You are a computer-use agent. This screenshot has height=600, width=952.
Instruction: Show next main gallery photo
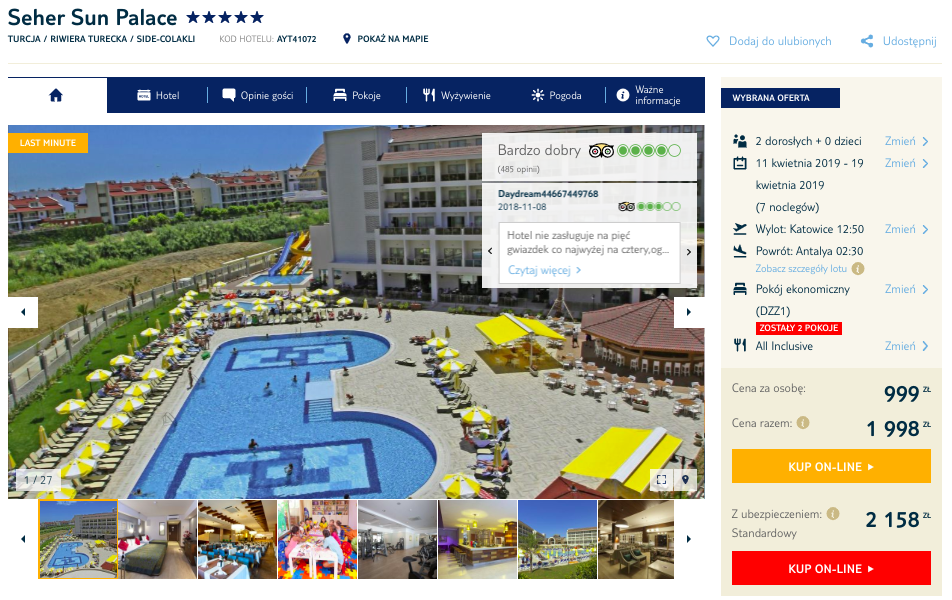click(689, 312)
